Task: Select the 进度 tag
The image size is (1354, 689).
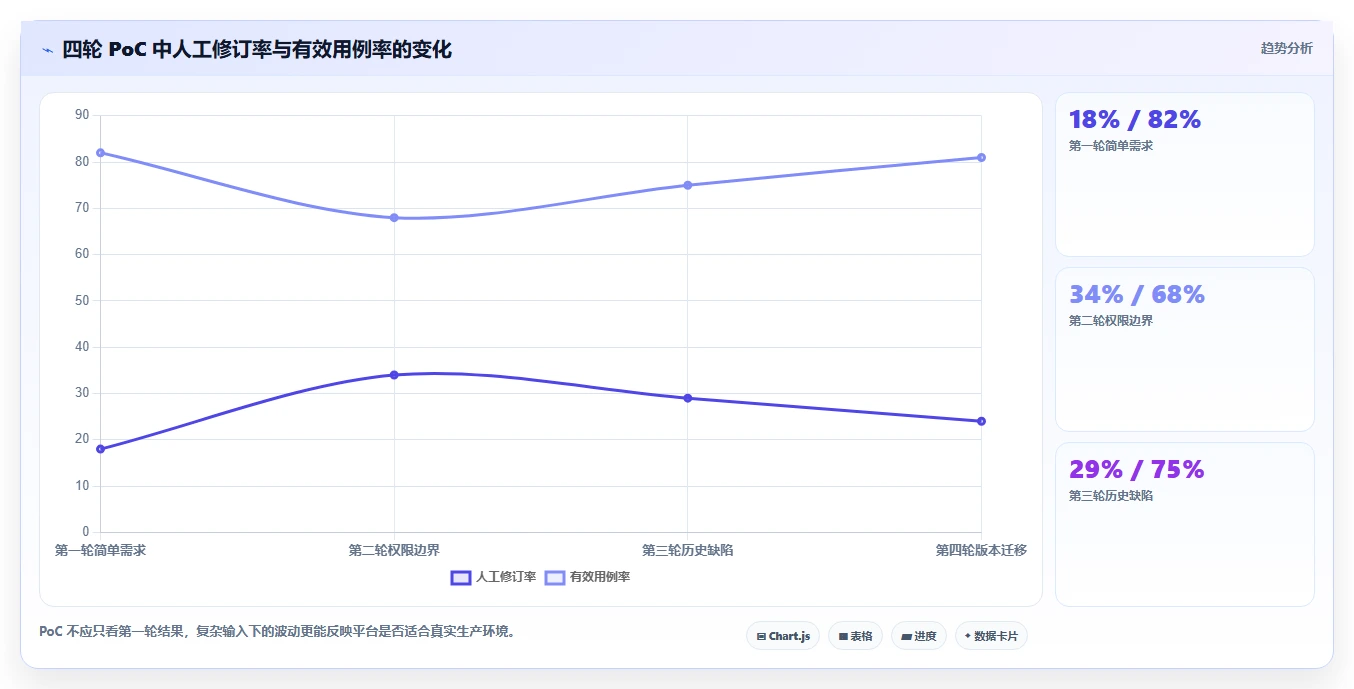Action: click(x=918, y=636)
